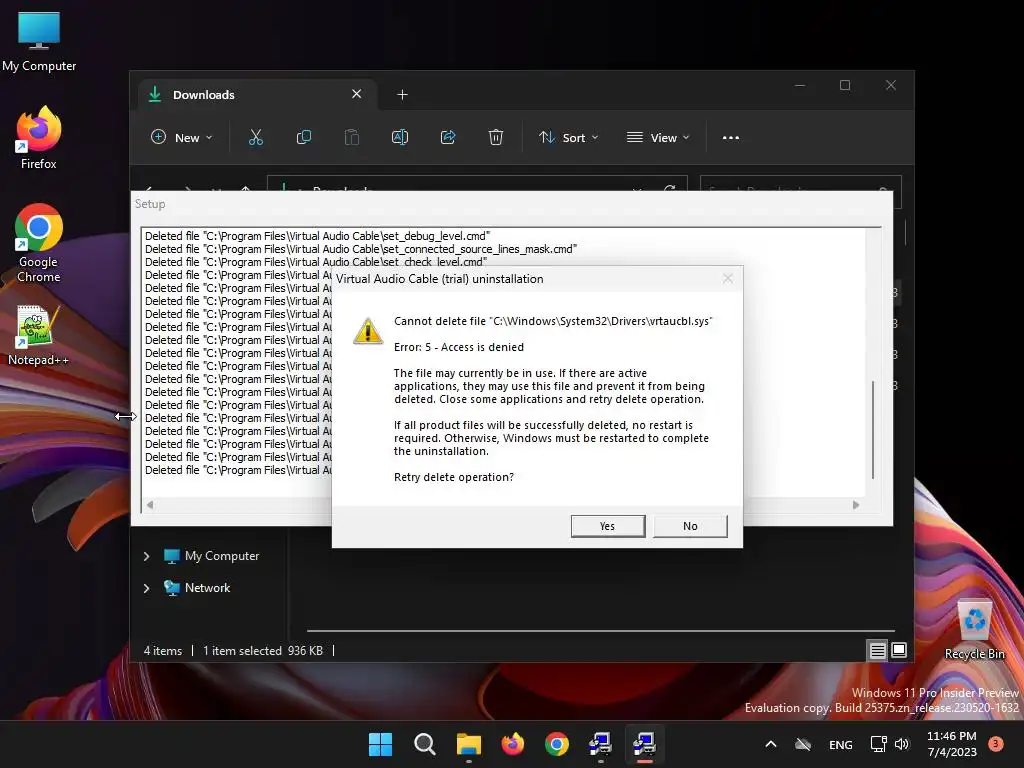
Task: Open network settings tray icon
Action: [x=878, y=744]
